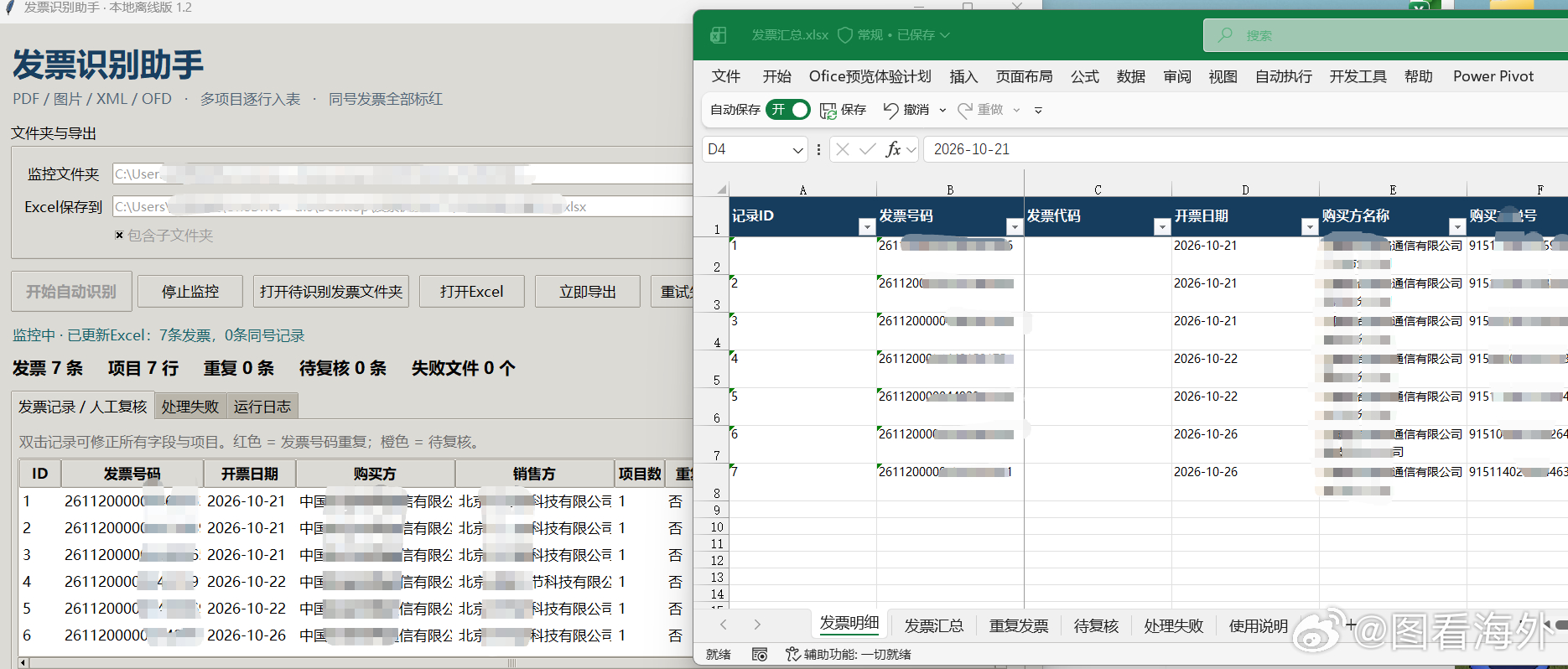Click the 打开待识别发票文件夹 button

[331, 292]
